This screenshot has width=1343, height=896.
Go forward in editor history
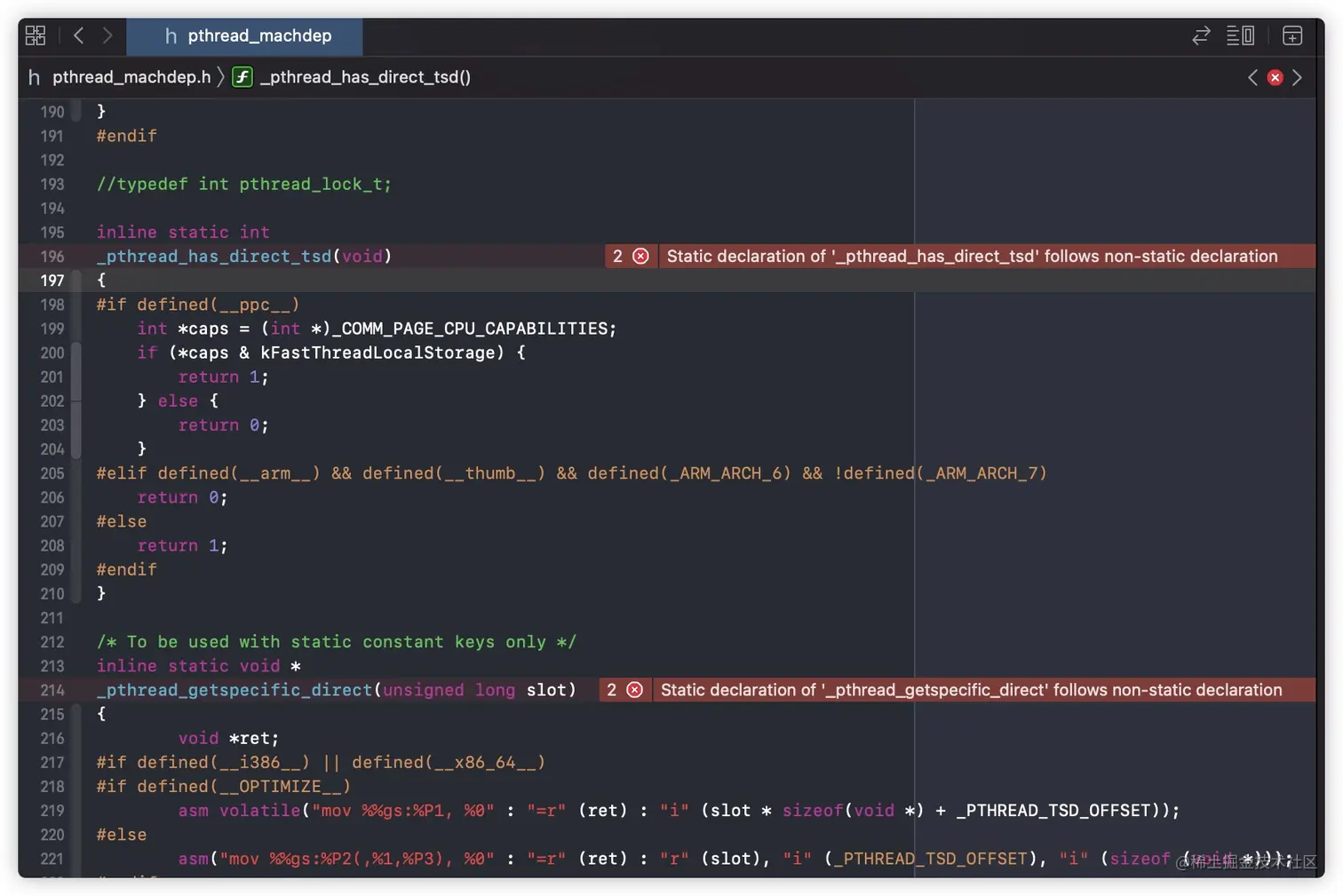tap(107, 36)
